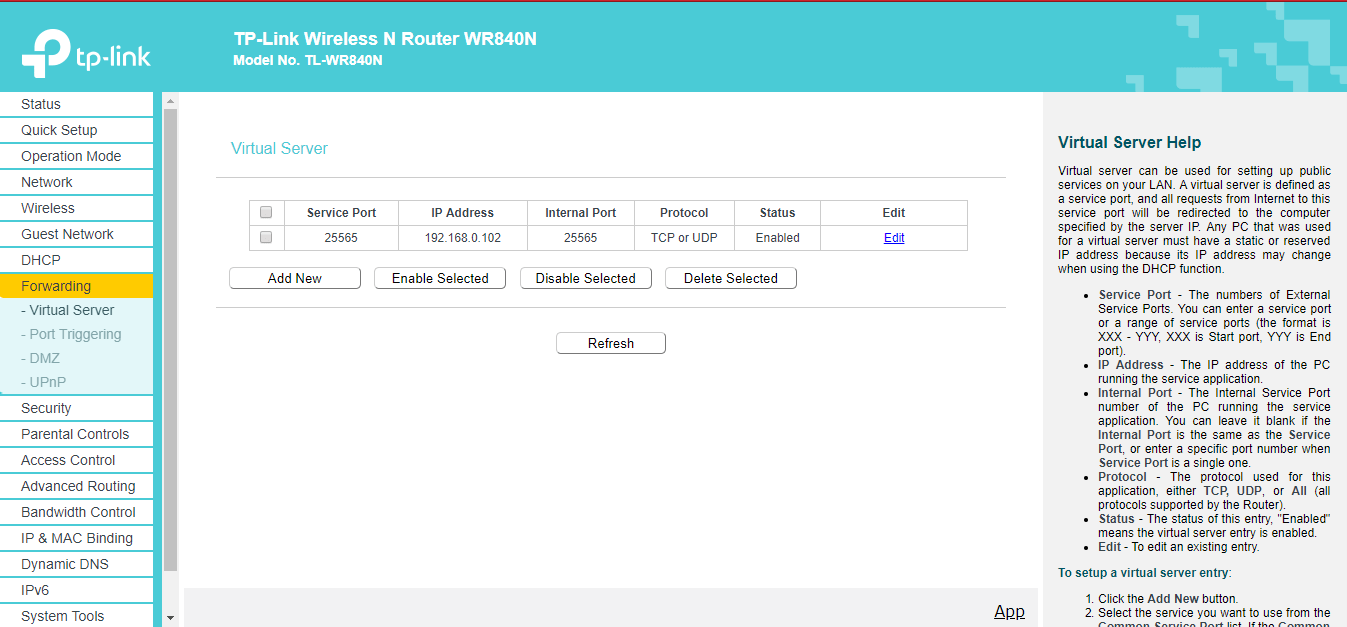Screen dimensions: 1347x627
Task: Expand the IPv6 menu
Action: [76, 590]
